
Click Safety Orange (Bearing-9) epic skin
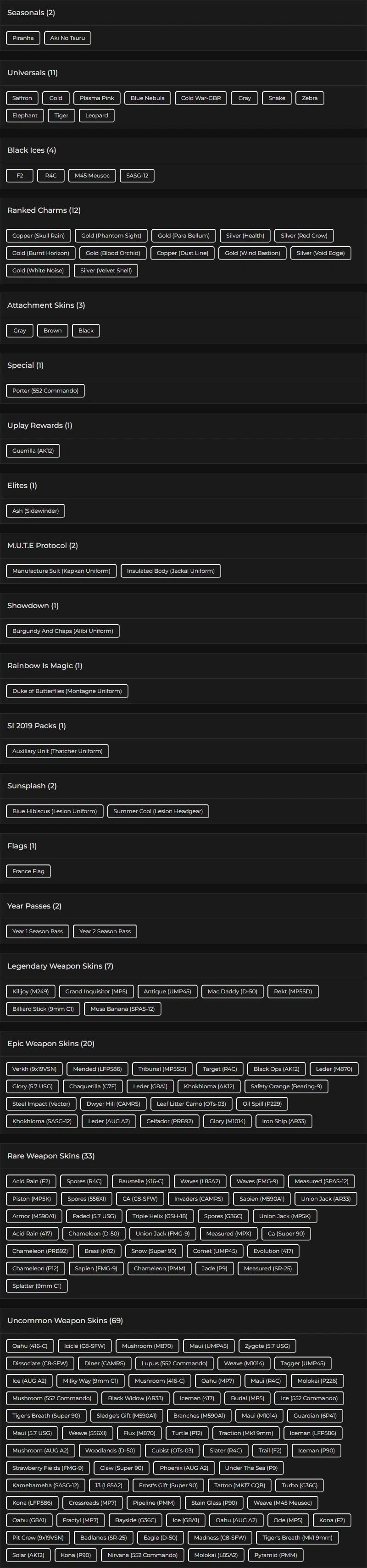tap(286, 1086)
